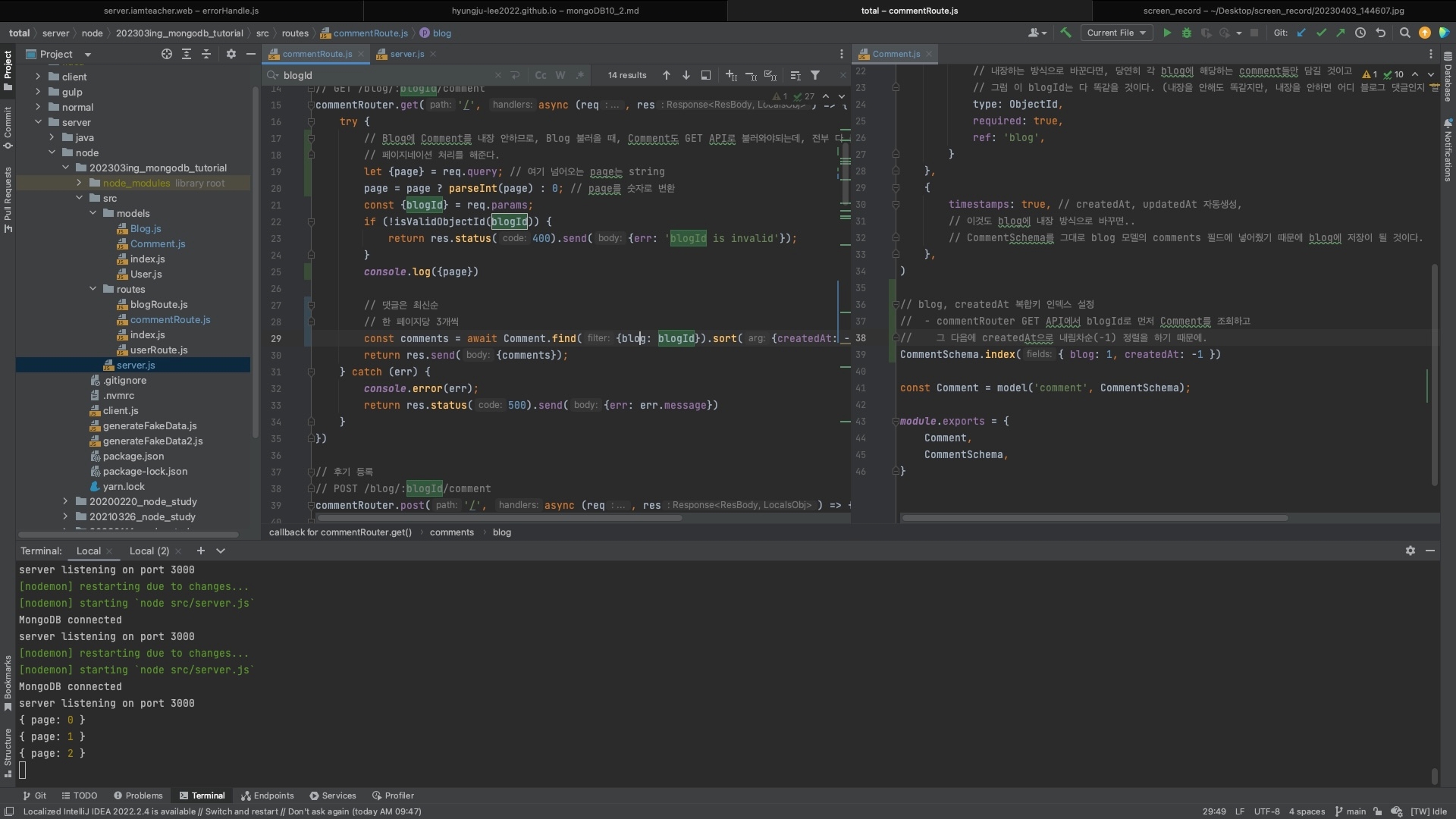Collapse the models folder
The height and width of the screenshot is (819, 1456).
pos(93,213)
